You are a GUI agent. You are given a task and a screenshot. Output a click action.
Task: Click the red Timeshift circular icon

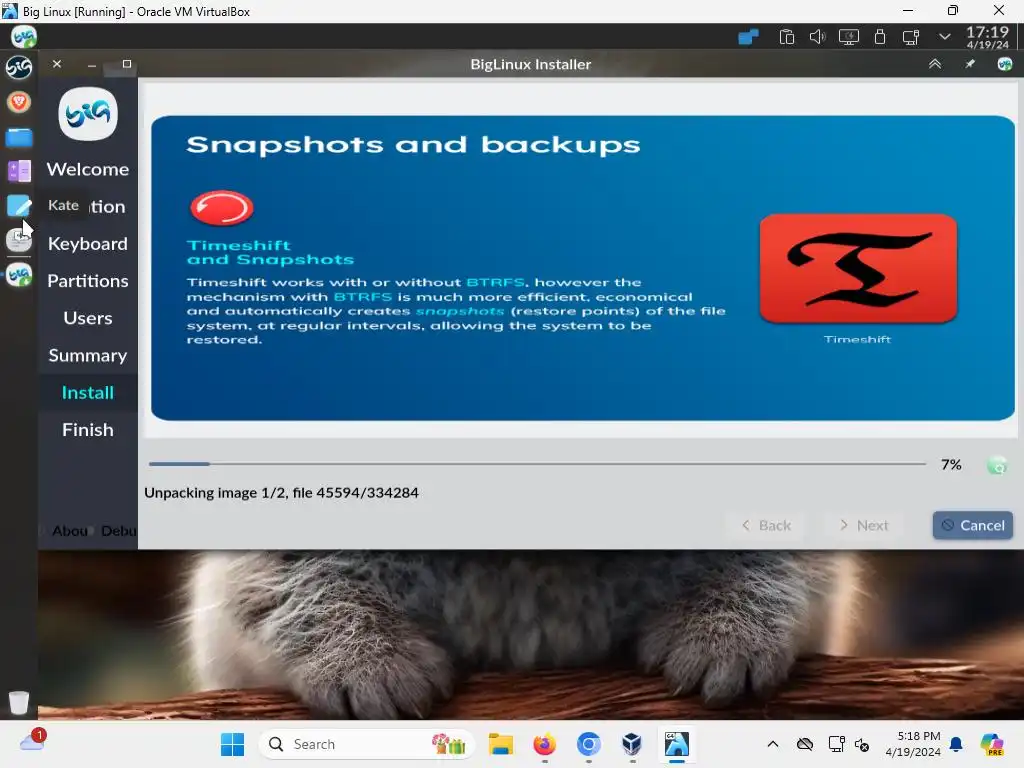click(221, 208)
